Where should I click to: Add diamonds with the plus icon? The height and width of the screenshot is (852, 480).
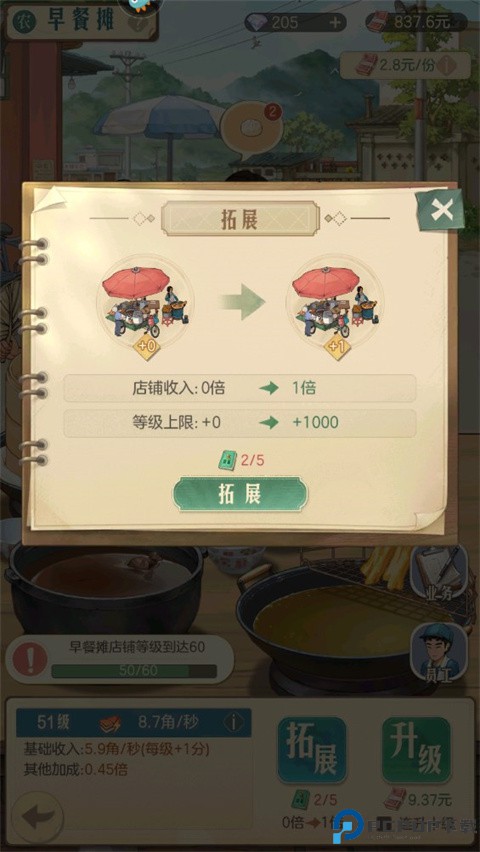point(335,22)
